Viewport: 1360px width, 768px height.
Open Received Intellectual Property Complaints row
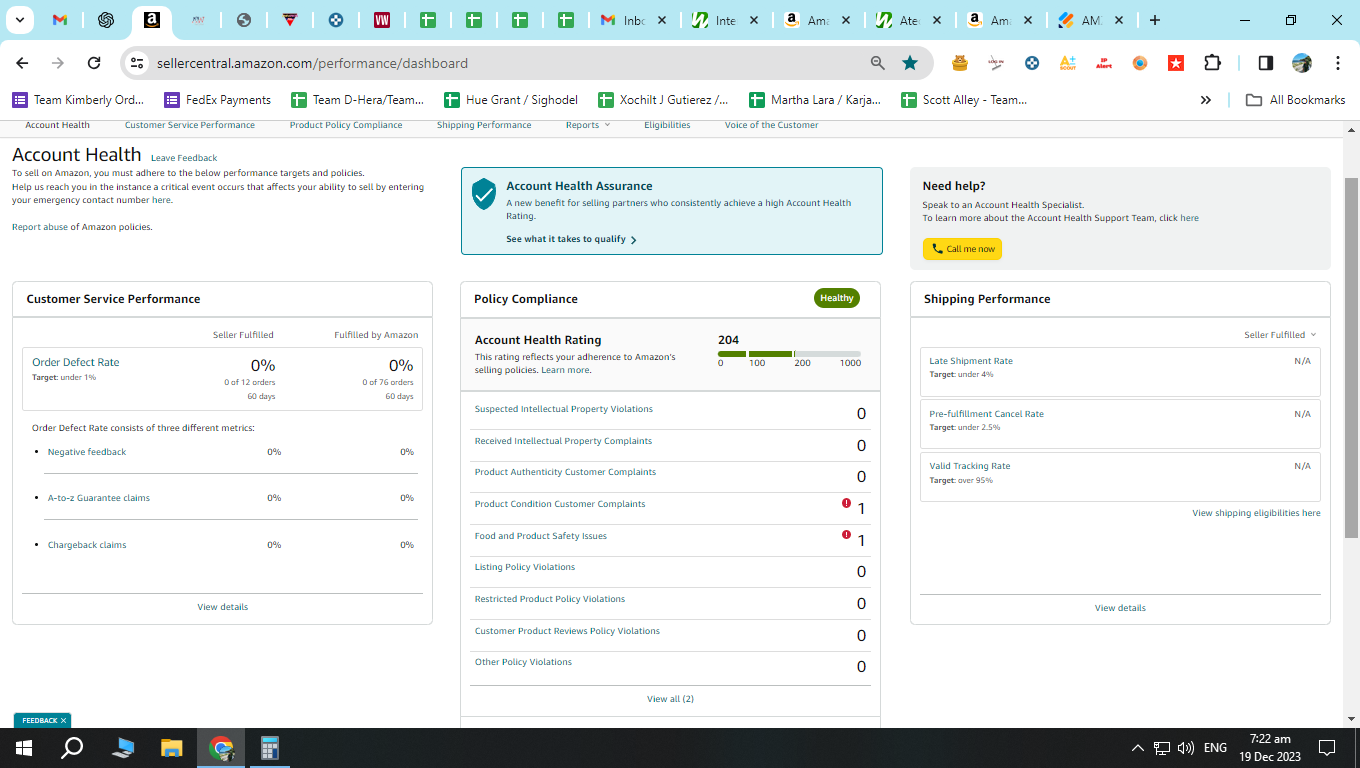coord(670,445)
